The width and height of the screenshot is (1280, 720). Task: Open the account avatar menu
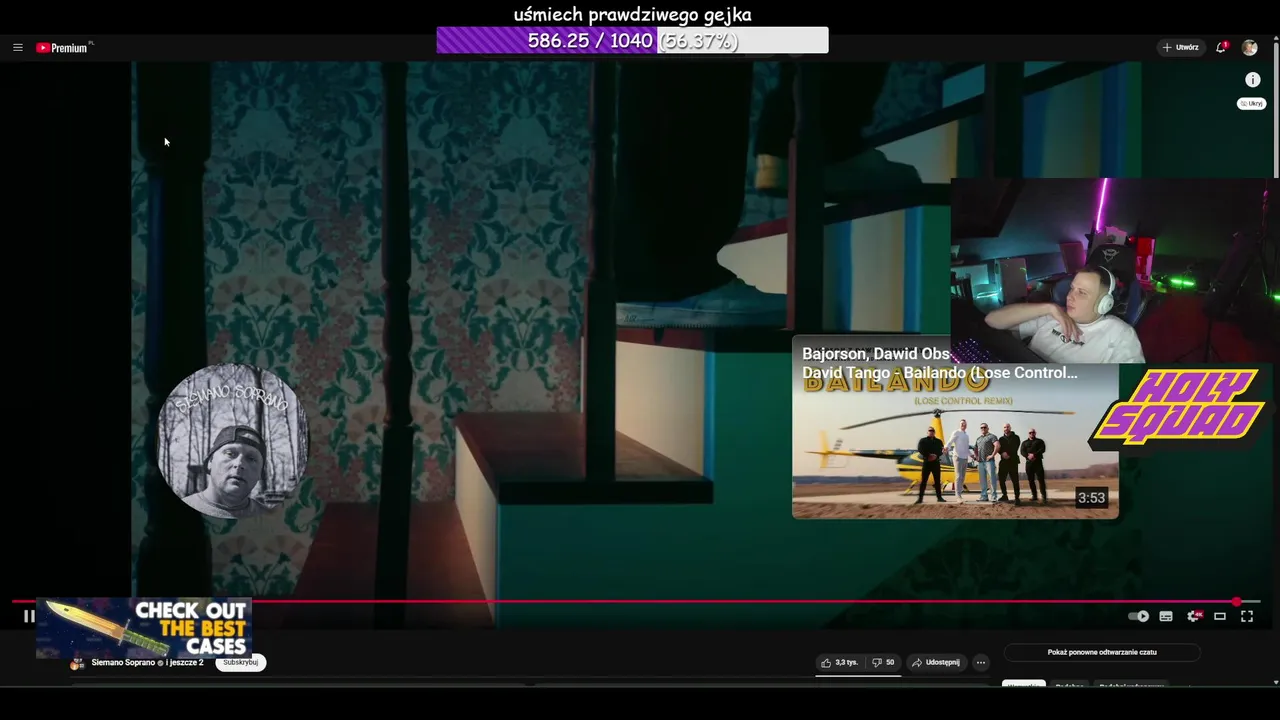[x=1249, y=47]
